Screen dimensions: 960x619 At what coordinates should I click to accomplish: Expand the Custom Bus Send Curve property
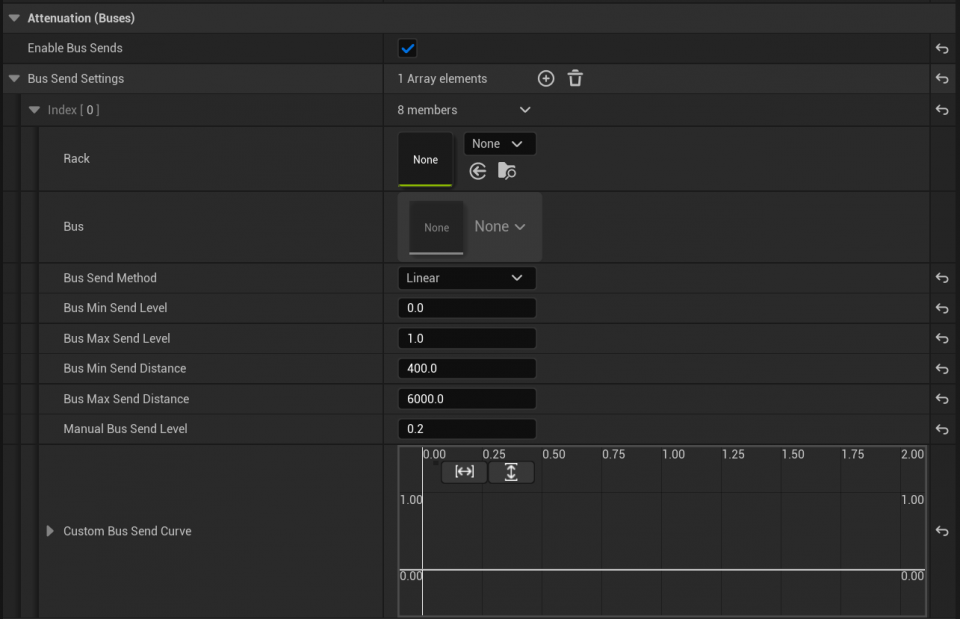tap(50, 531)
